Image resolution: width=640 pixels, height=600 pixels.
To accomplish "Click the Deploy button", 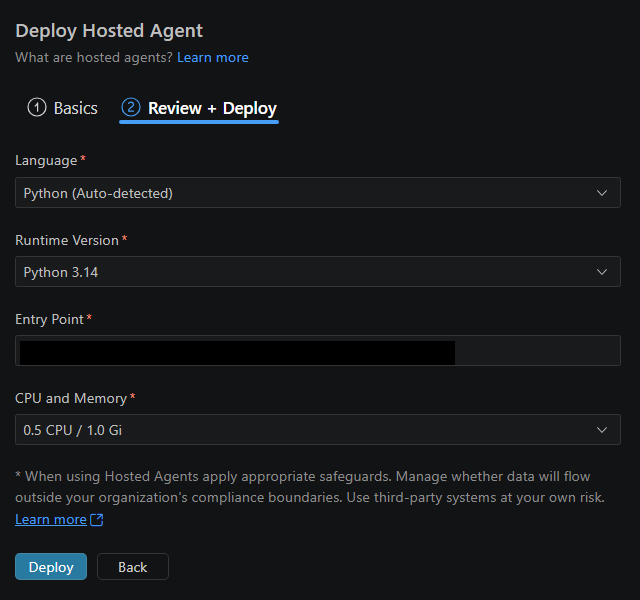I will click(51, 567).
